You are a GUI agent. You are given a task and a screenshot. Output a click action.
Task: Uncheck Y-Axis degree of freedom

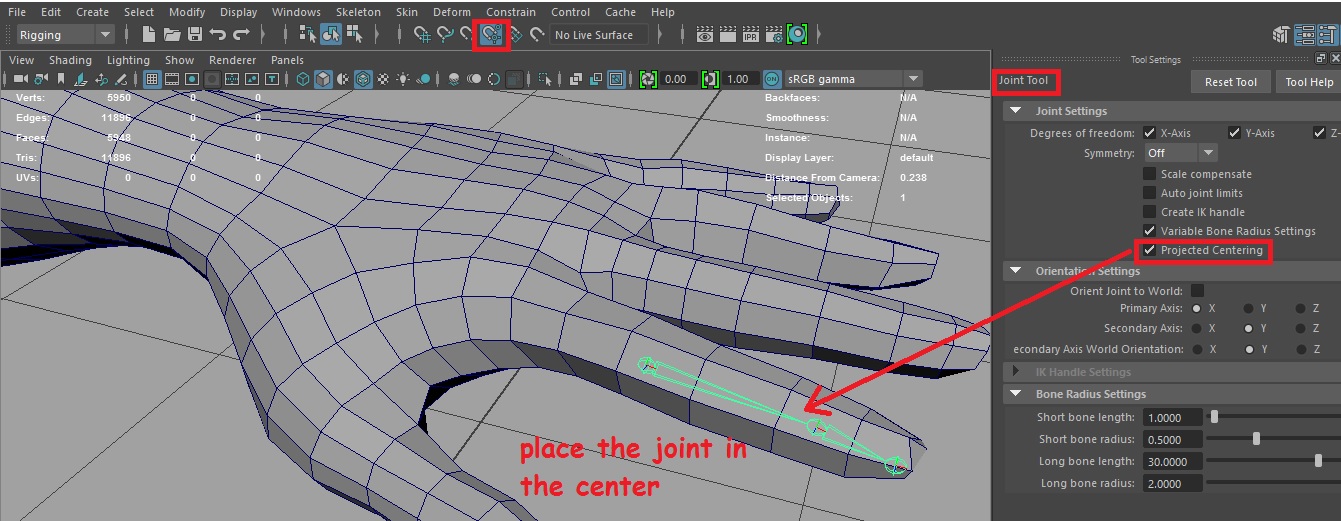click(x=1234, y=133)
